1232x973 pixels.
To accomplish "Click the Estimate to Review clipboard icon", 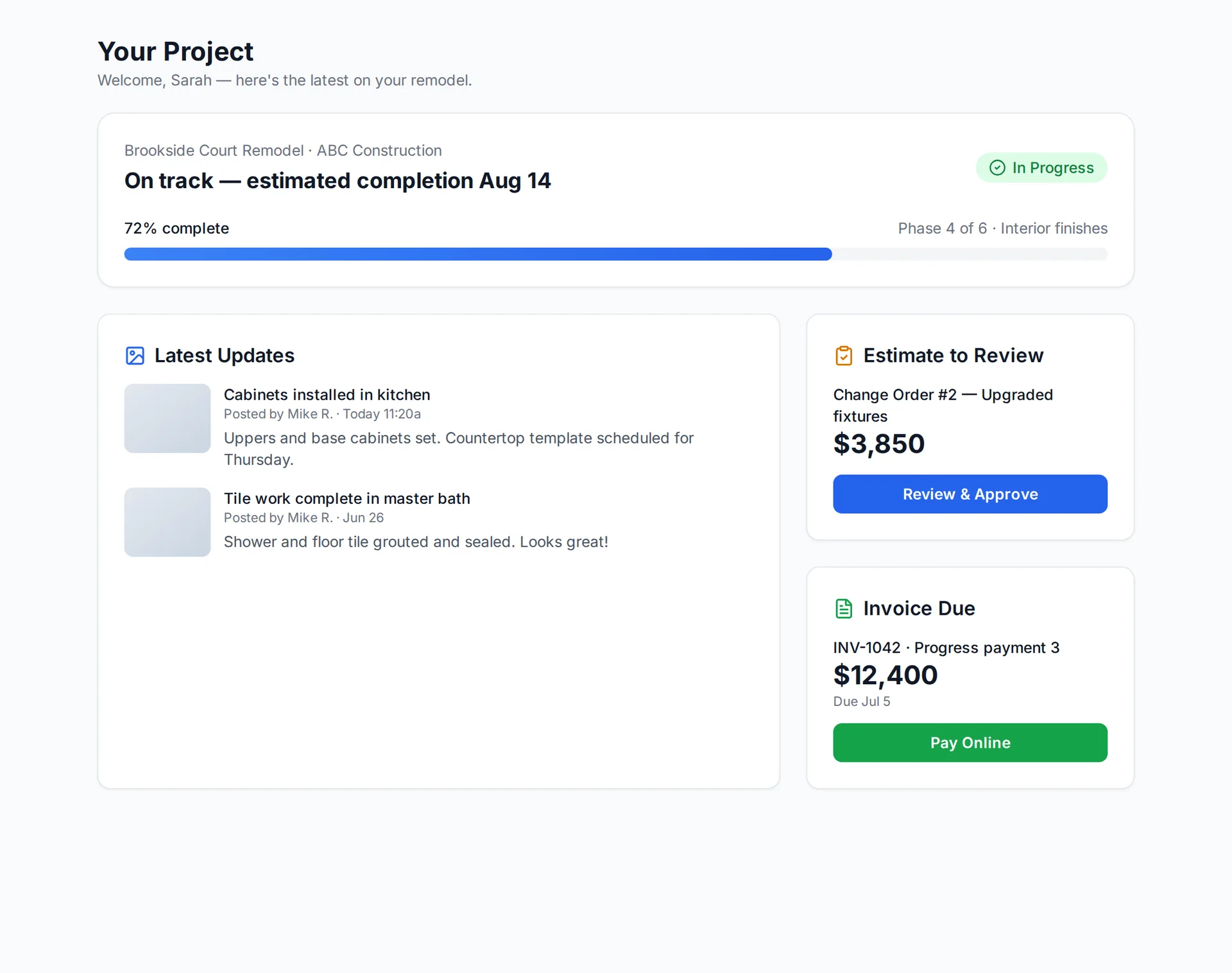I will (844, 356).
